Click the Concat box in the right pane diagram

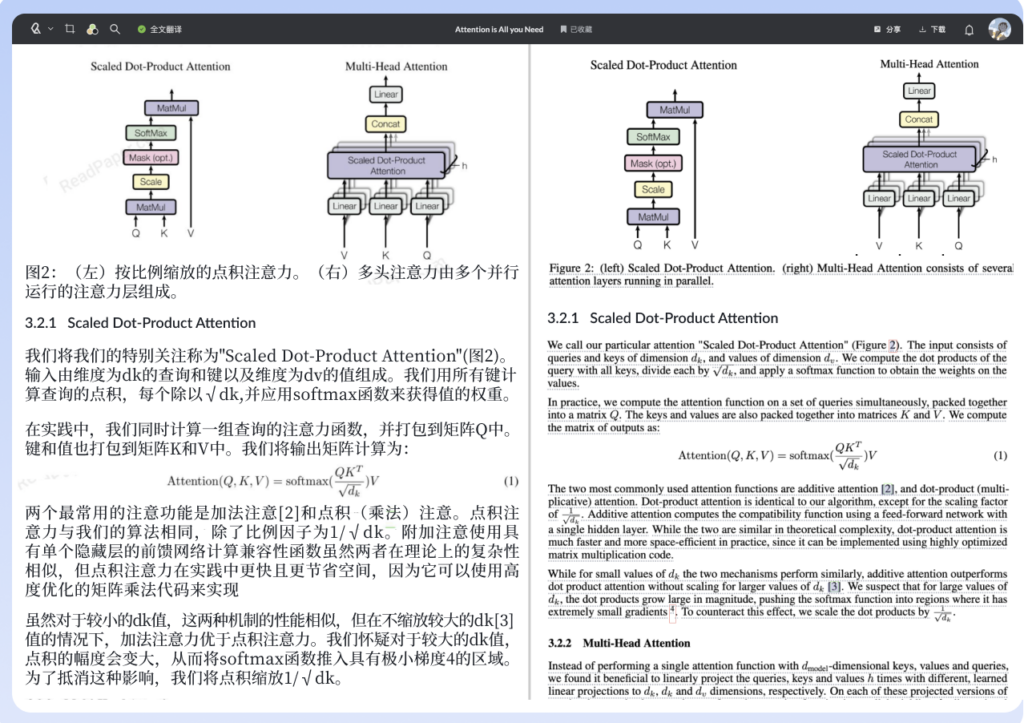919,120
